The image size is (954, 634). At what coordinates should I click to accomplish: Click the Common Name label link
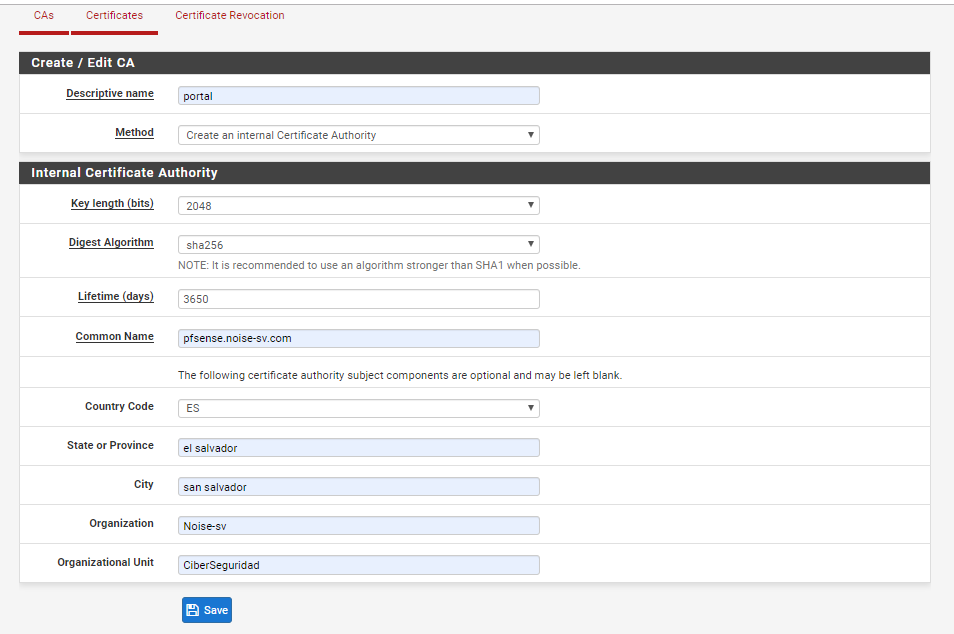point(114,336)
